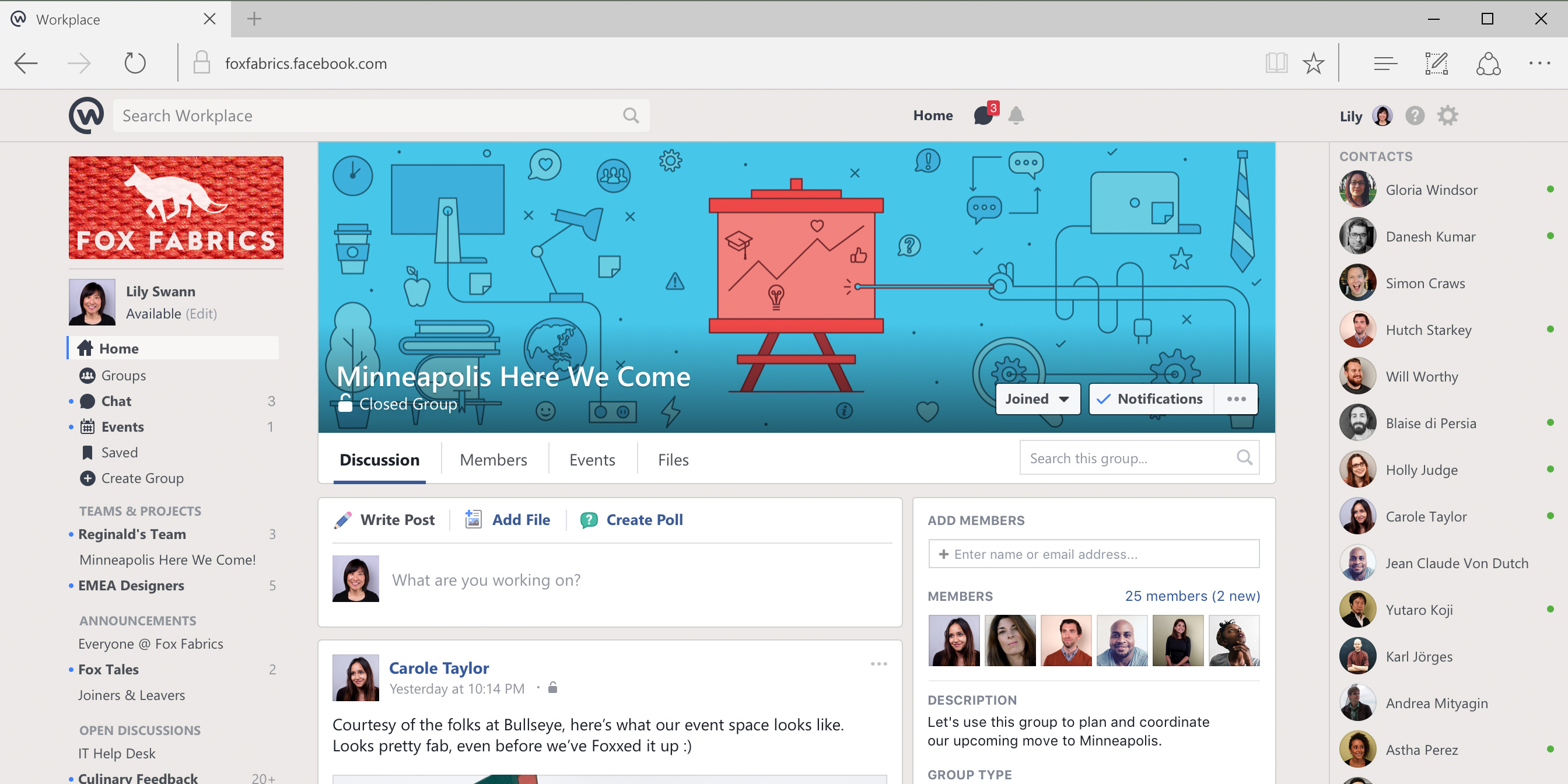Click the Create Poll icon button
Viewport: 1568px width, 784px height.
(632, 520)
